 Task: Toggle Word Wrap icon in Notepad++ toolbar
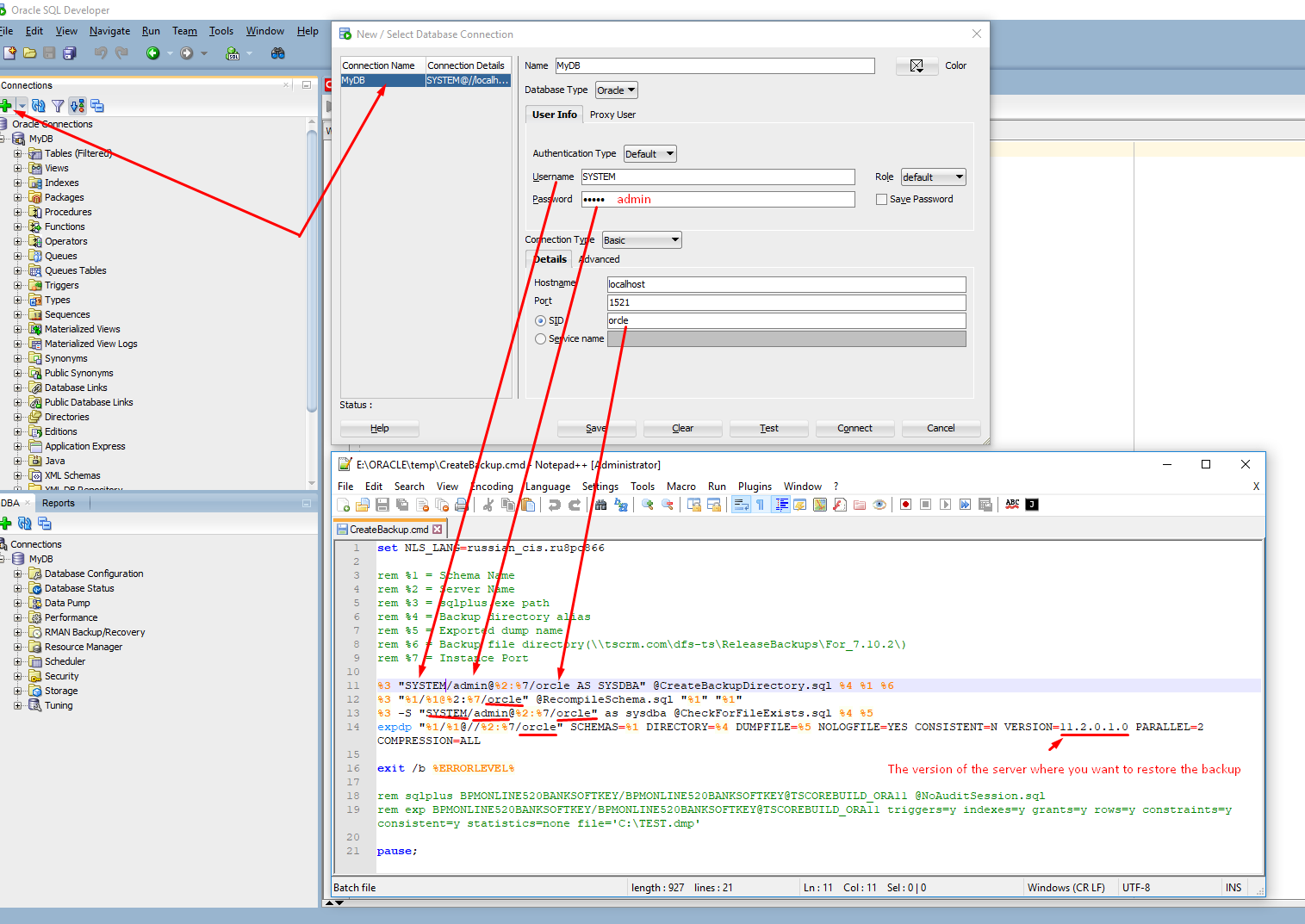741,505
